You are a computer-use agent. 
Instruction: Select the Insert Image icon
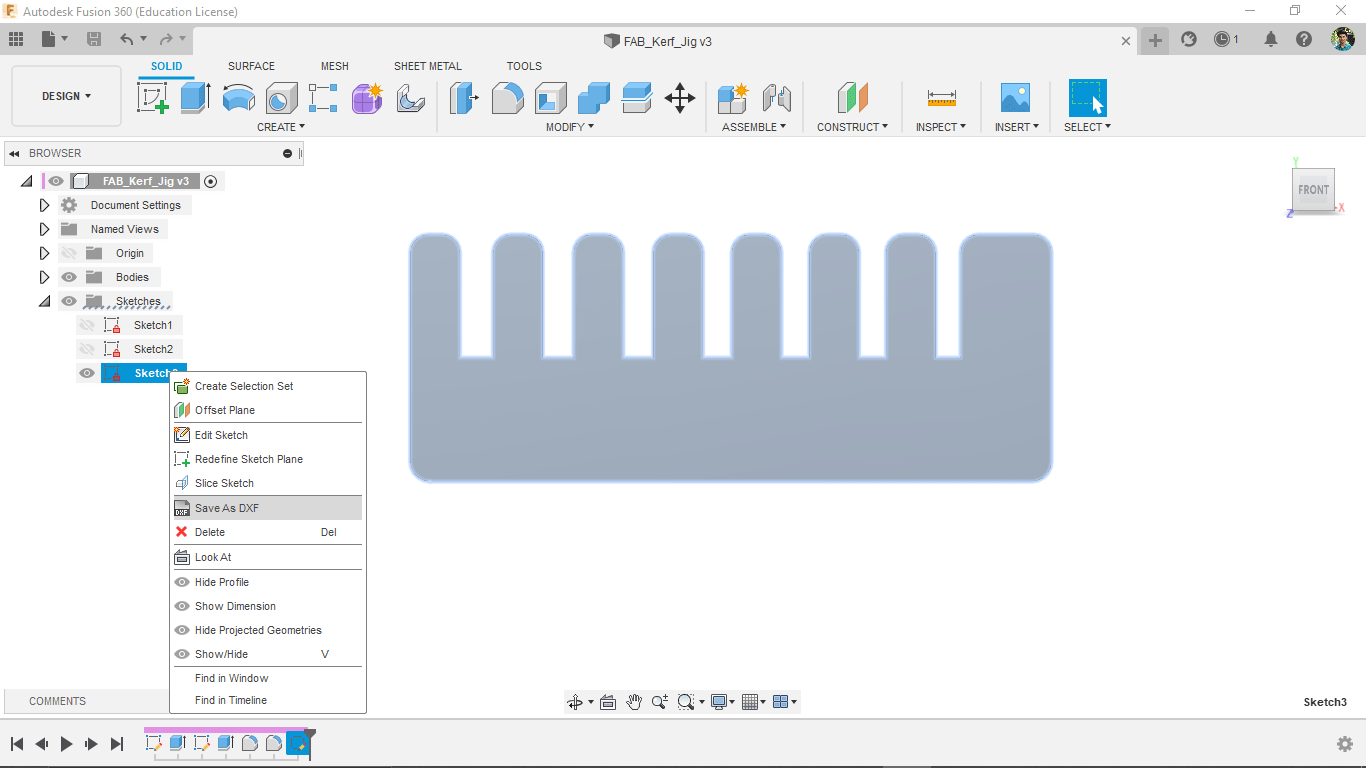[1015, 98]
